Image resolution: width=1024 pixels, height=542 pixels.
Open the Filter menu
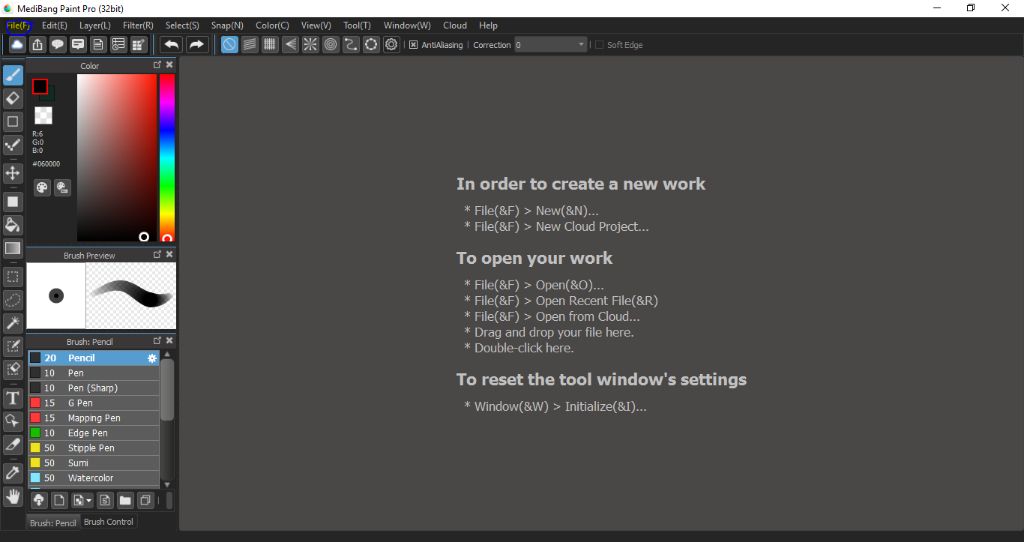click(x=138, y=25)
